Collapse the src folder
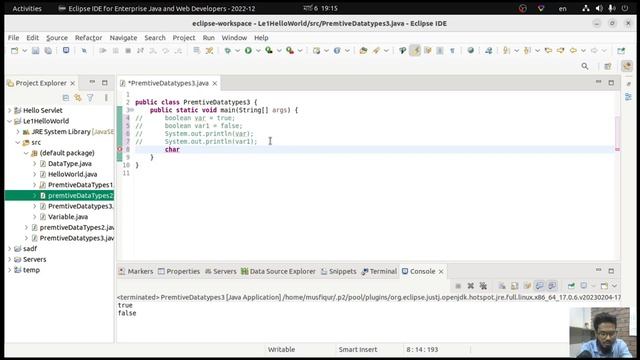This screenshot has height=360, width=640. coord(18,142)
